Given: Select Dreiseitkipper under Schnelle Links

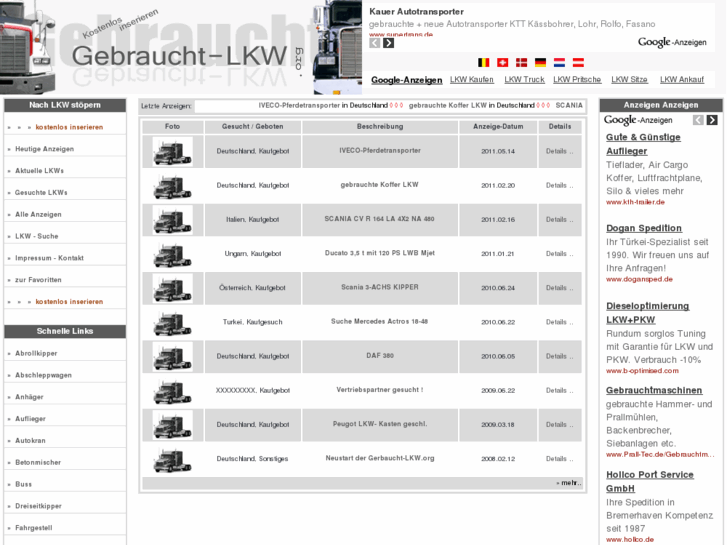Looking at the screenshot, I should coord(38,506).
